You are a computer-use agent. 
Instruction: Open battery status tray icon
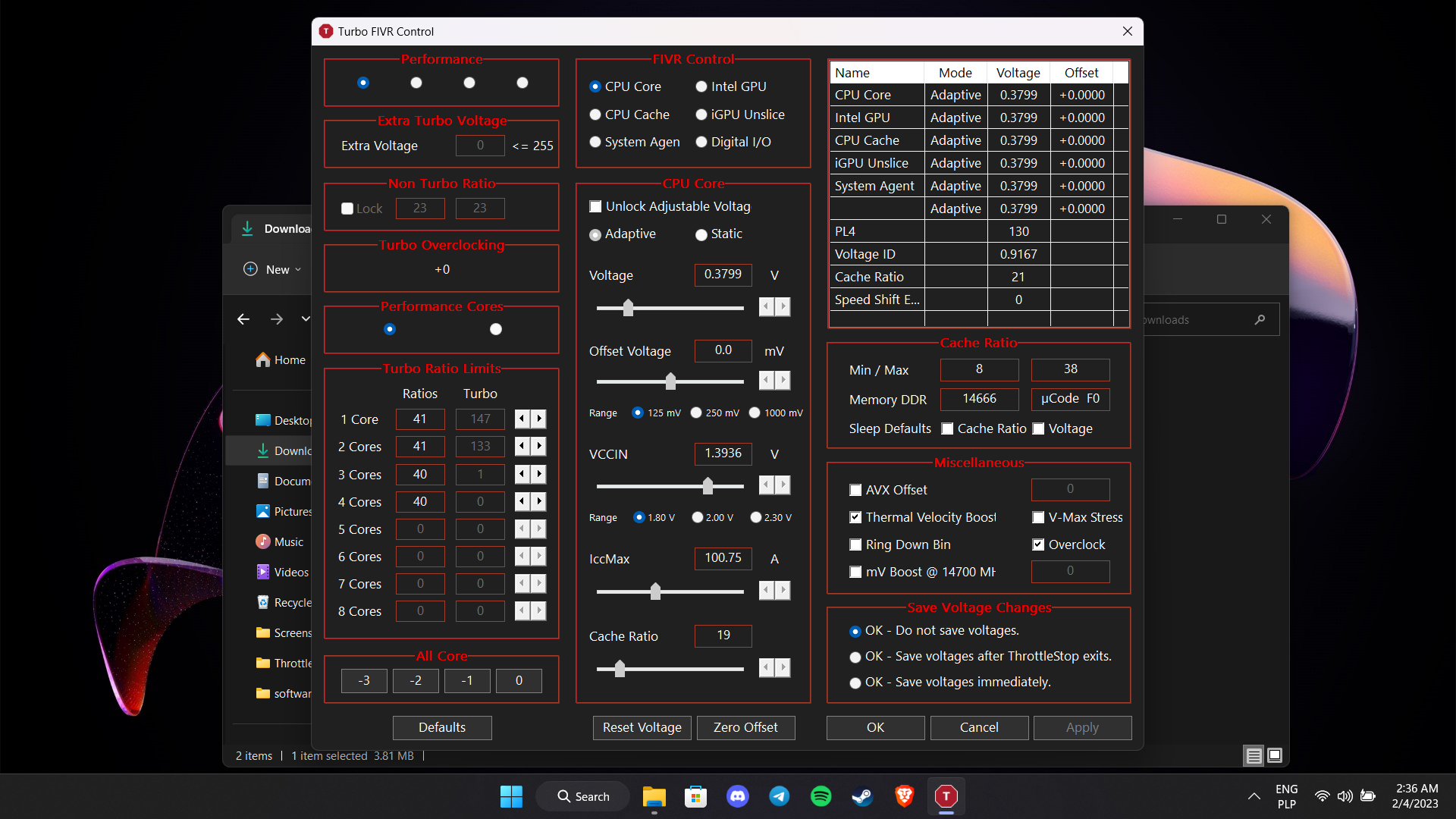1368,796
